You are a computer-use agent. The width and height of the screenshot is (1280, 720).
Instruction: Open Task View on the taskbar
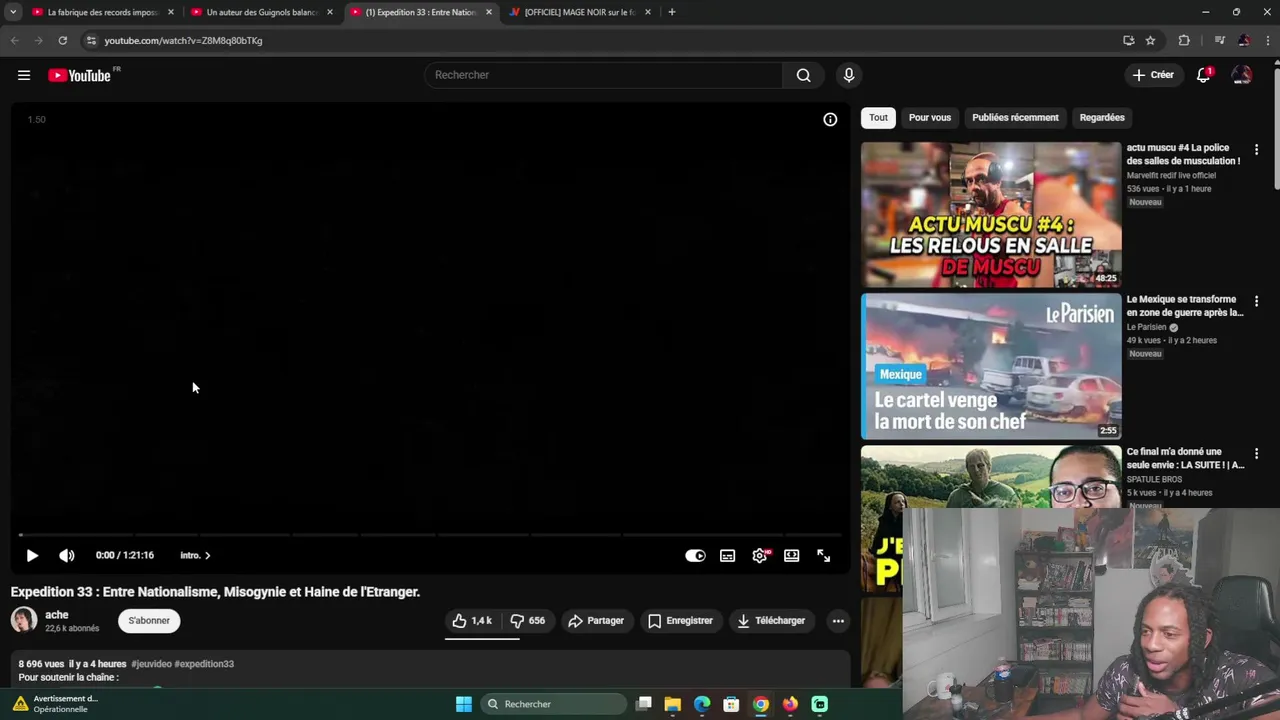pyautogui.click(x=644, y=704)
